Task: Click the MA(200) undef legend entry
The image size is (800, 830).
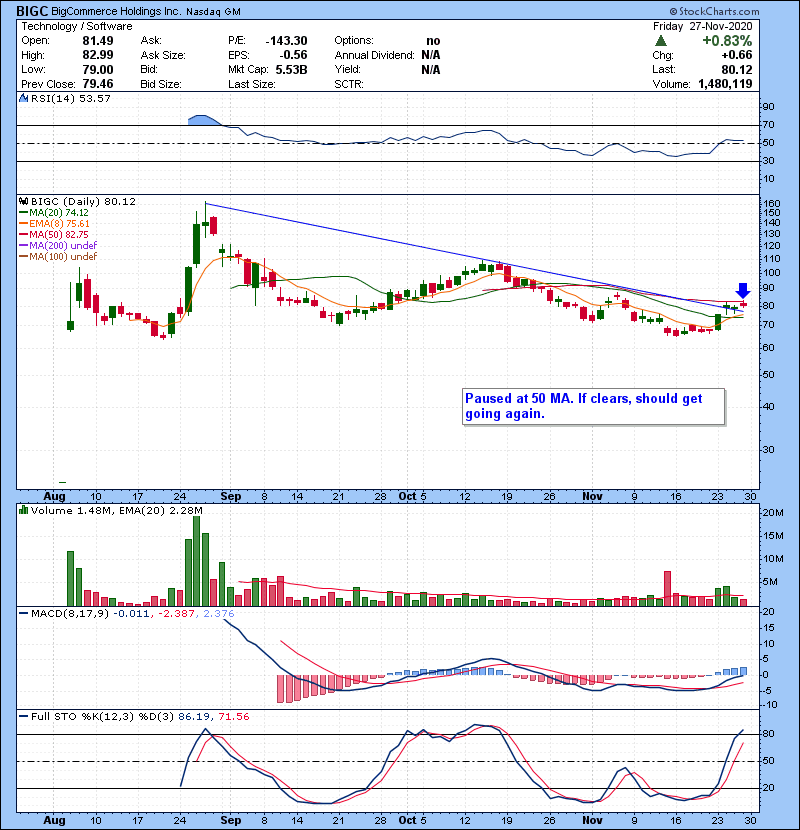Action: click(58, 245)
